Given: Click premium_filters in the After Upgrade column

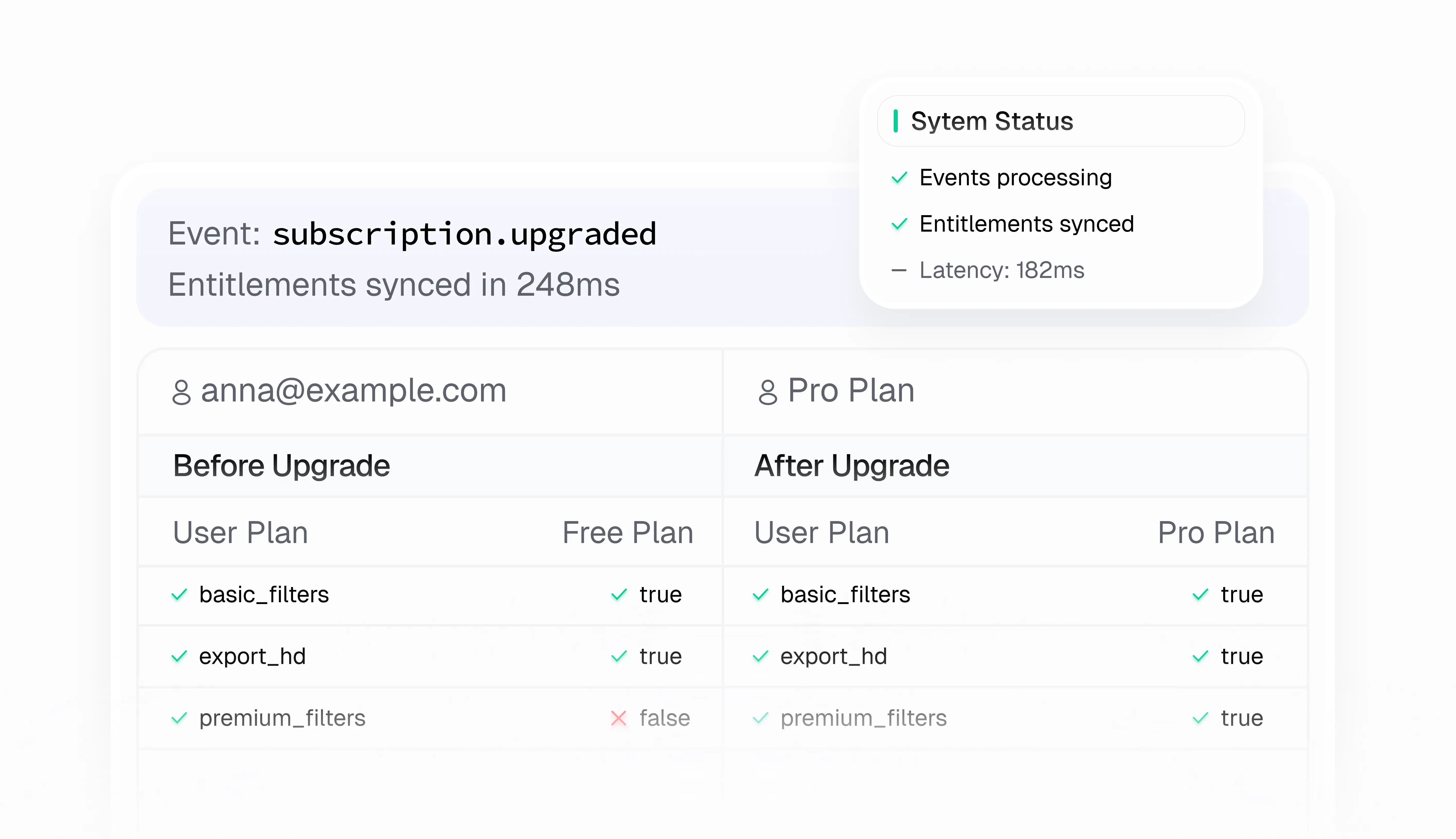Looking at the screenshot, I should tap(863, 719).
